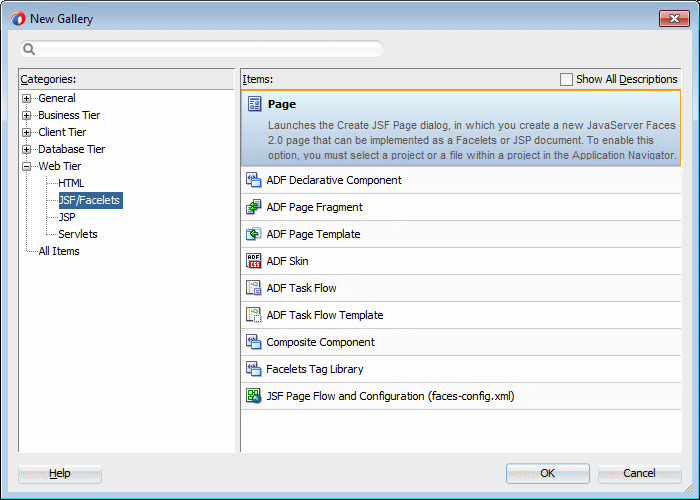Select HTML under Web Tier
The width and height of the screenshot is (700, 500).
click(71, 183)
